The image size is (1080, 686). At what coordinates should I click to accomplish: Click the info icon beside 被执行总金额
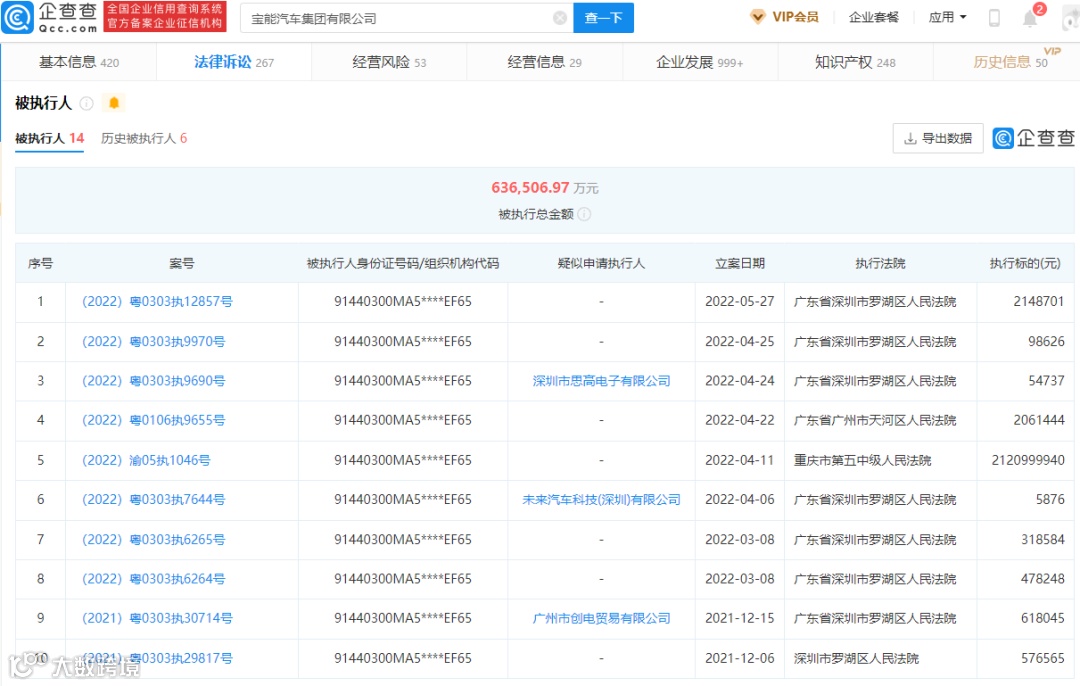(584, 214)
